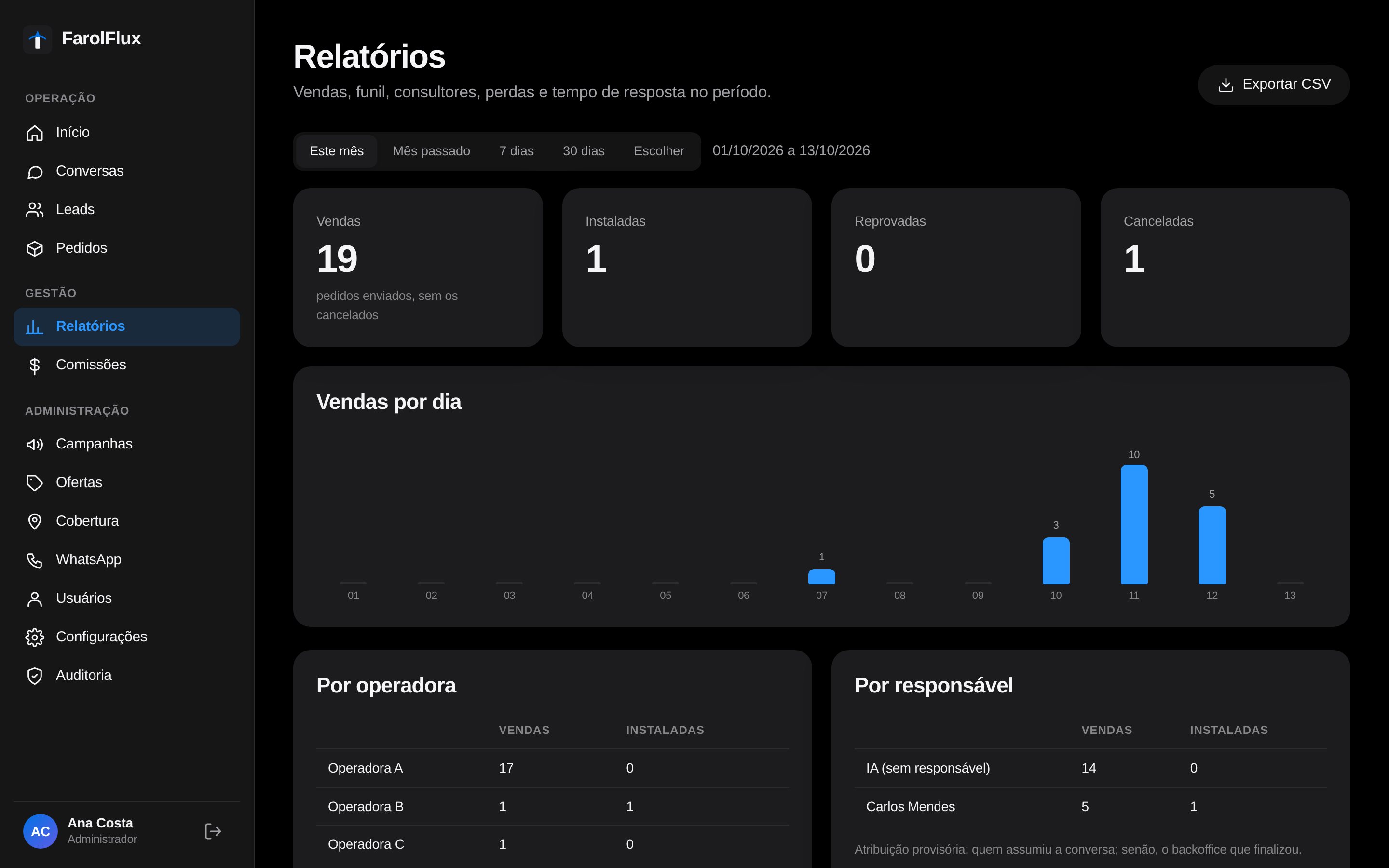Switch to the Mês passado tab
This screenshot has width=1389, height=868.
(431, 151)
